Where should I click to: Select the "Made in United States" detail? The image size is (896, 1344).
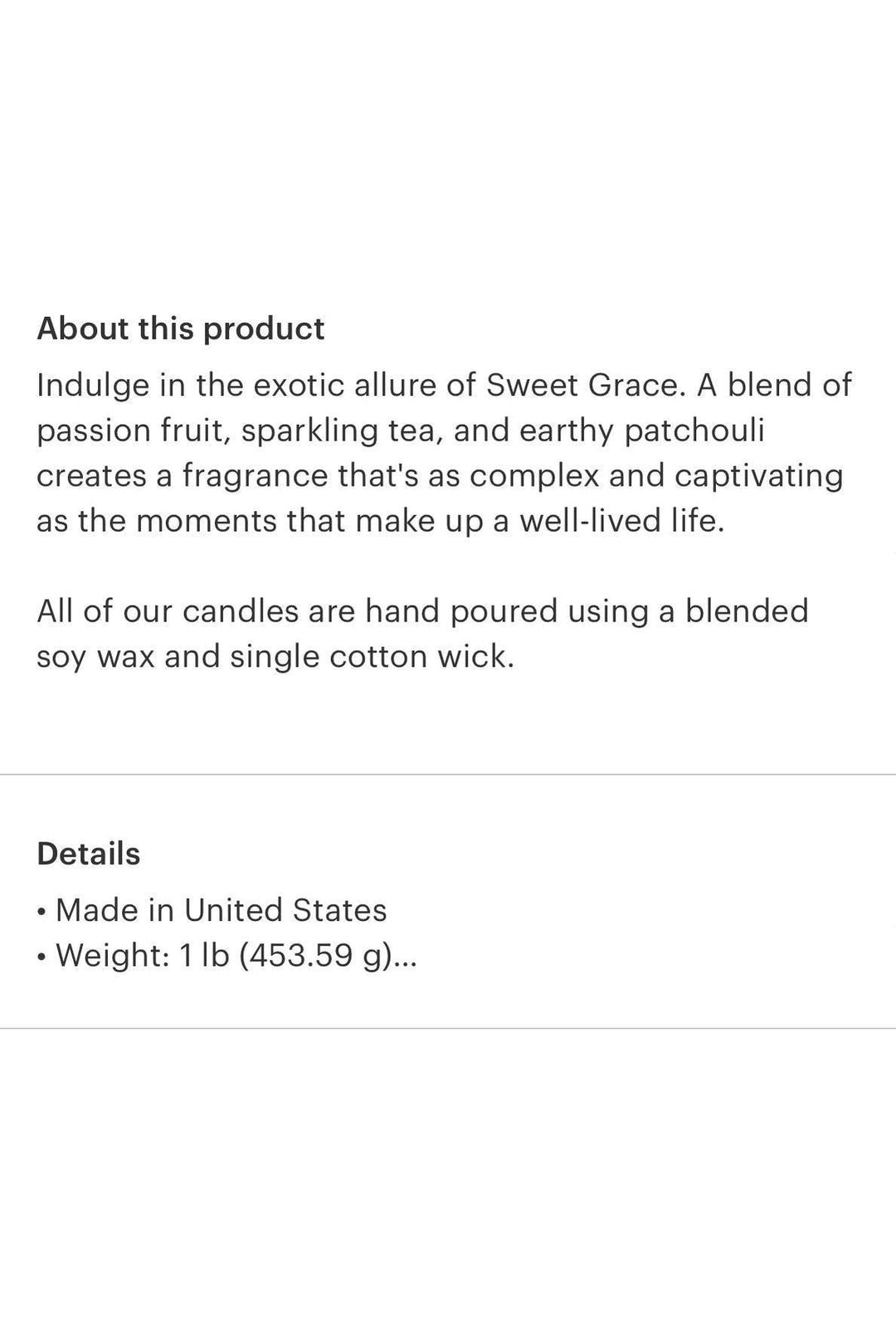coord(221,911)
